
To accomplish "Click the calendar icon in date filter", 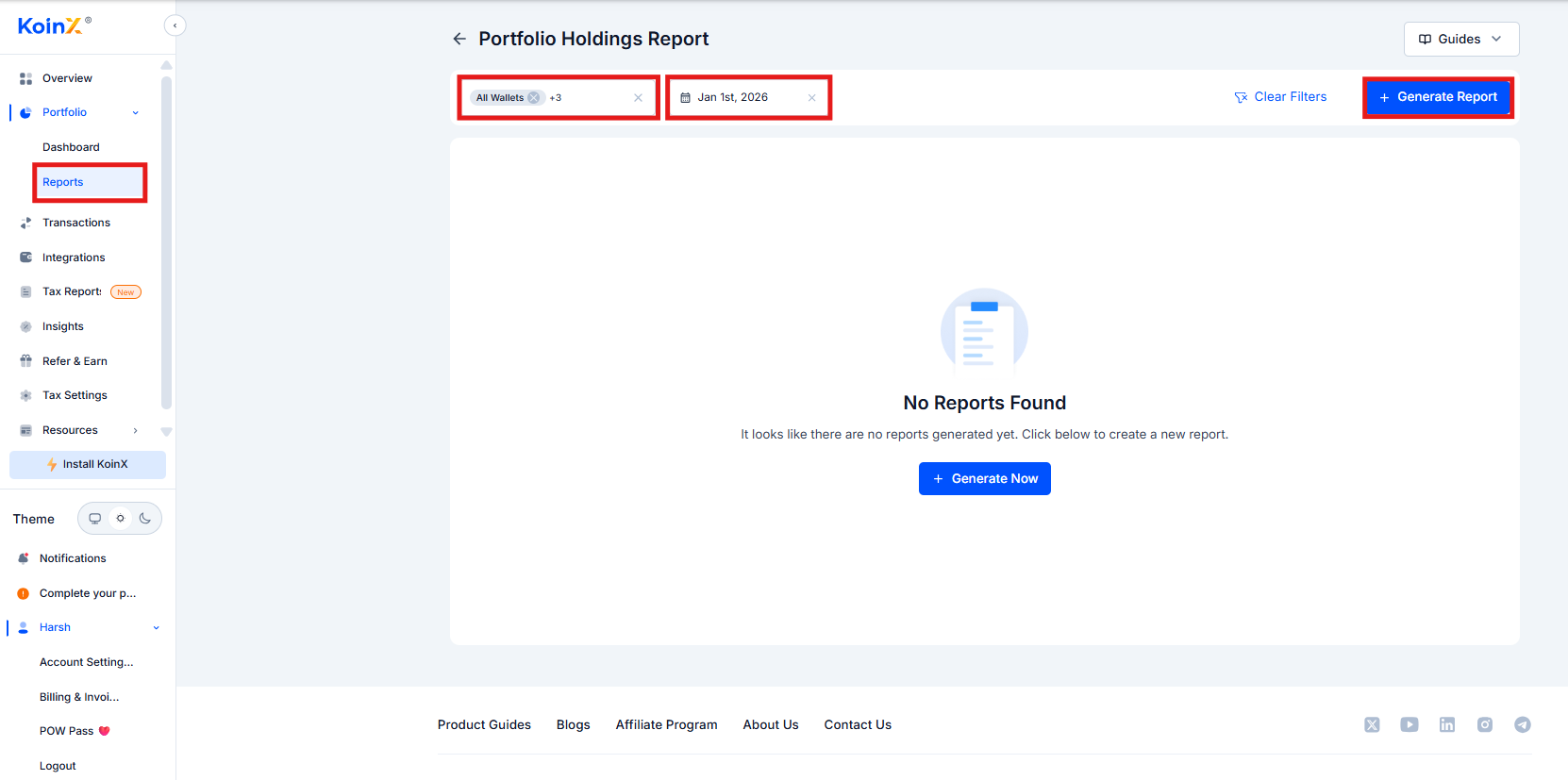I will tap(686, 97).
